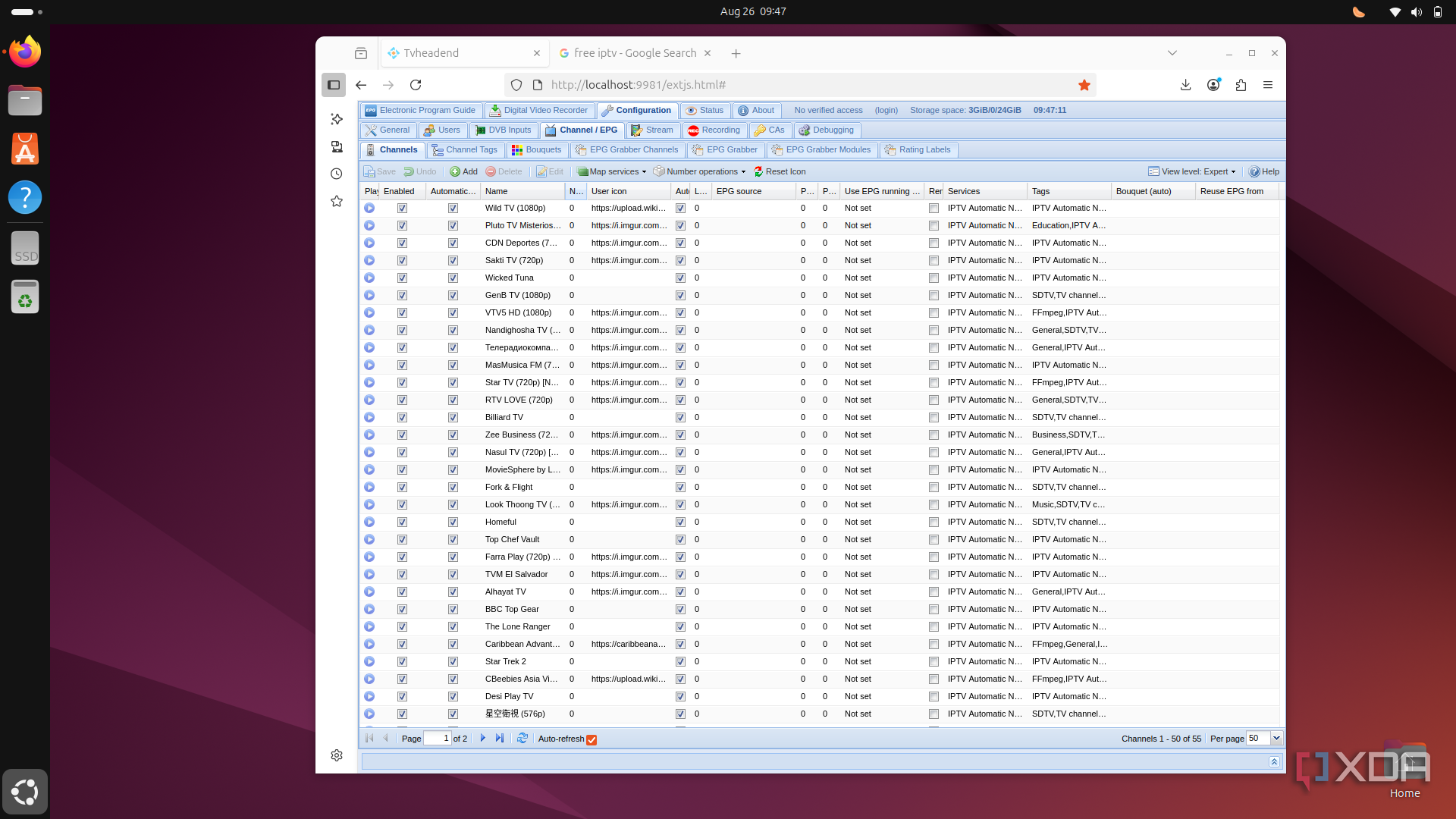Click the Caribbean Advant... user icon URL

[x=629, y=644]
